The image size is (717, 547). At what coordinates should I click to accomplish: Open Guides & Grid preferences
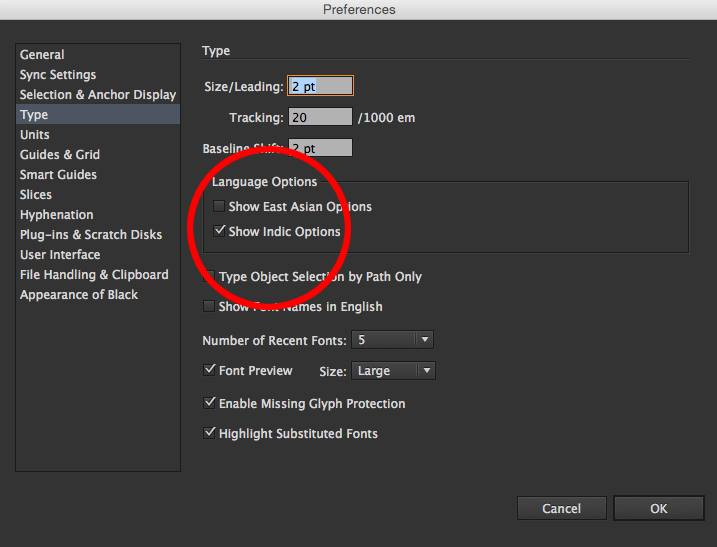click(x=59, y=155)
